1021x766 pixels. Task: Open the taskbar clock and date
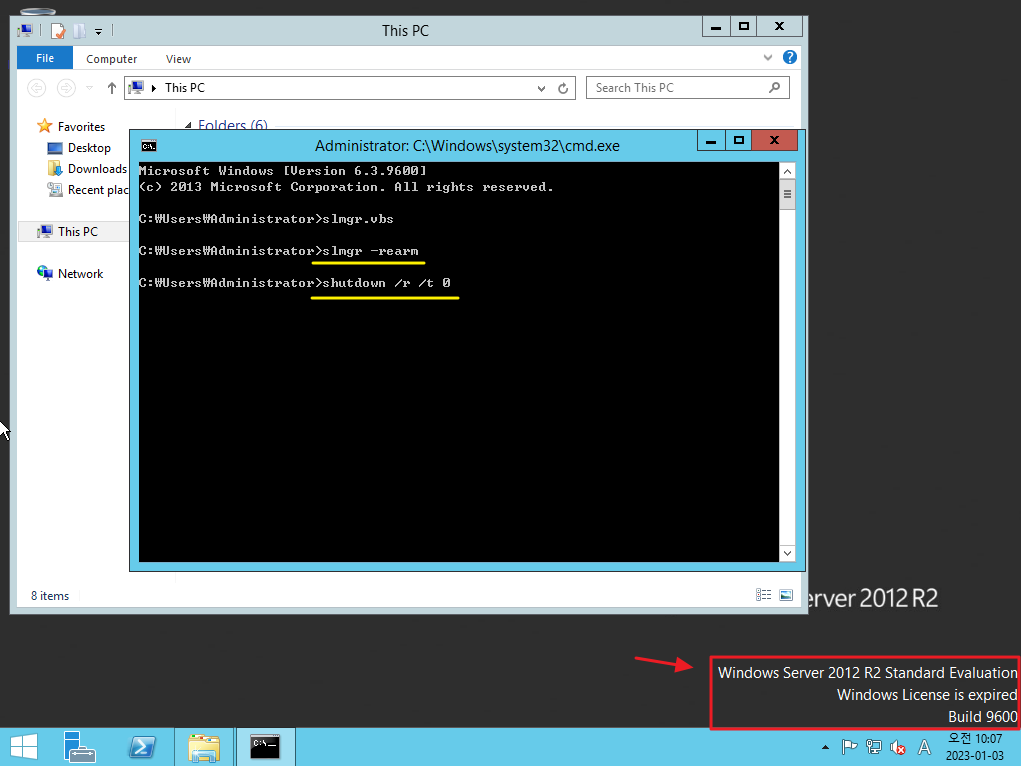[x=975, y=747]
